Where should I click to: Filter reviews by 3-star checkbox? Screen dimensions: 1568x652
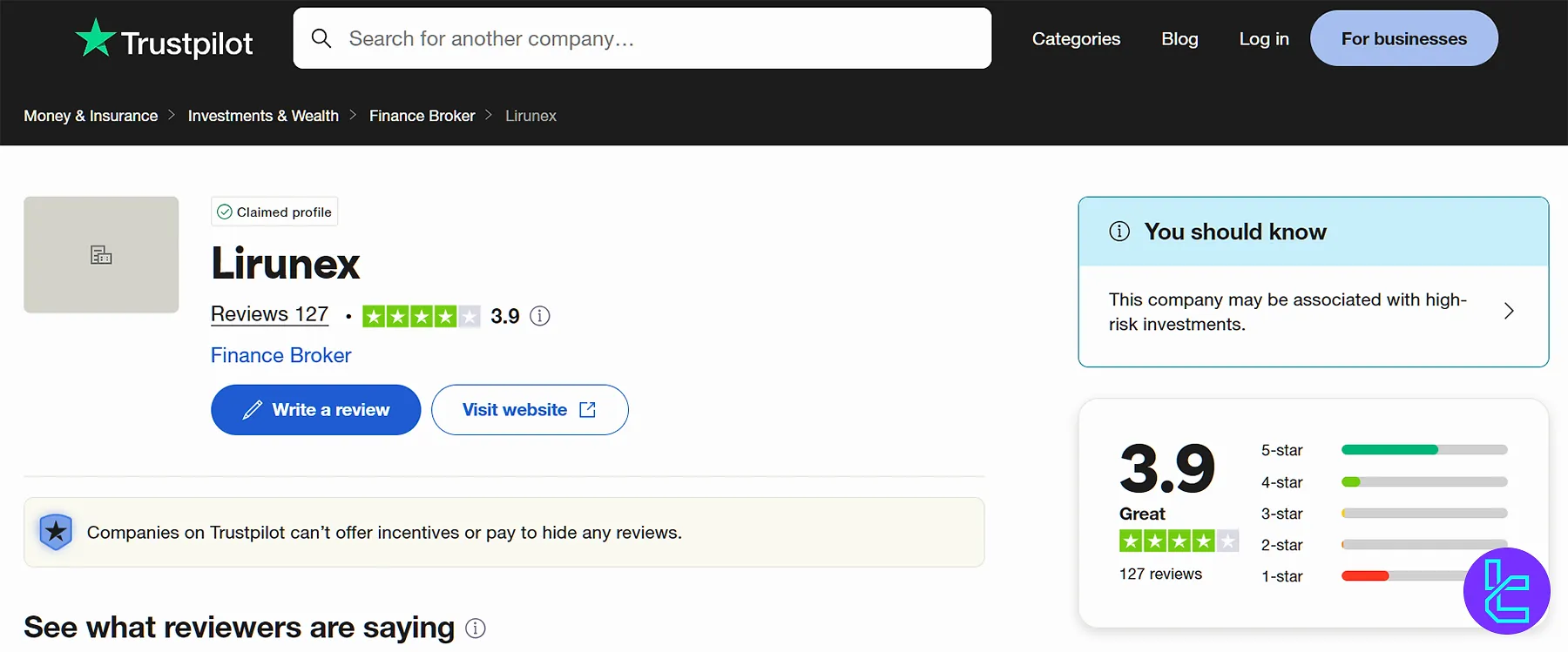click(x=1282, y=514)
